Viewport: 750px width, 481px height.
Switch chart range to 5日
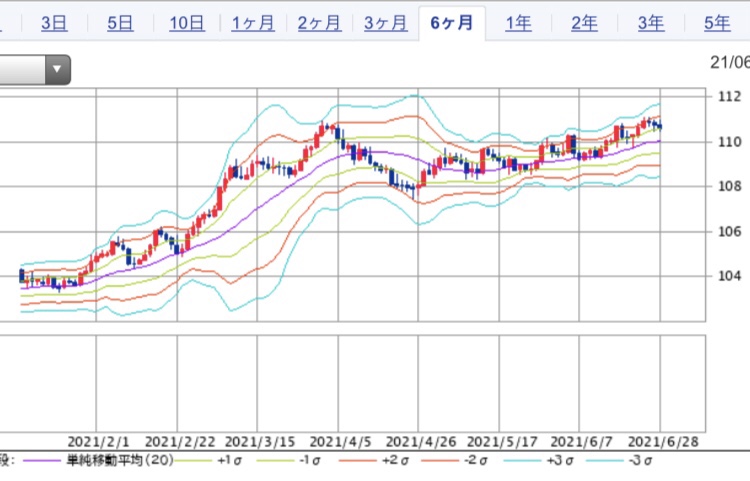point(120,23)
